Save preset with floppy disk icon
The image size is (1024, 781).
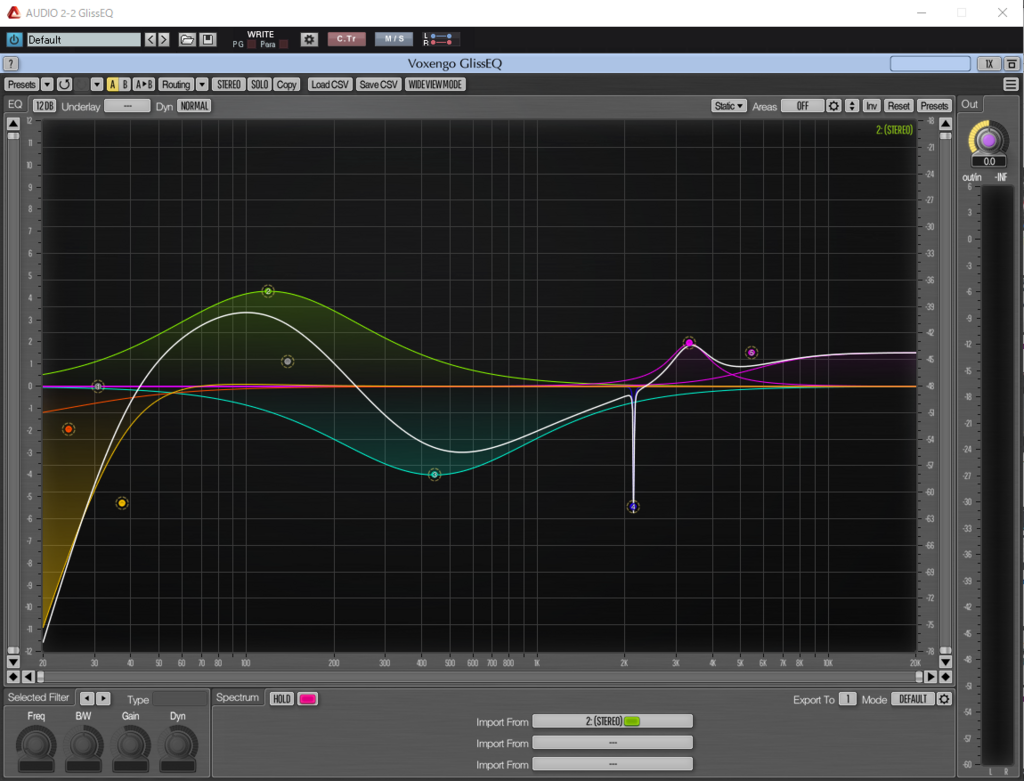[208, 40]
